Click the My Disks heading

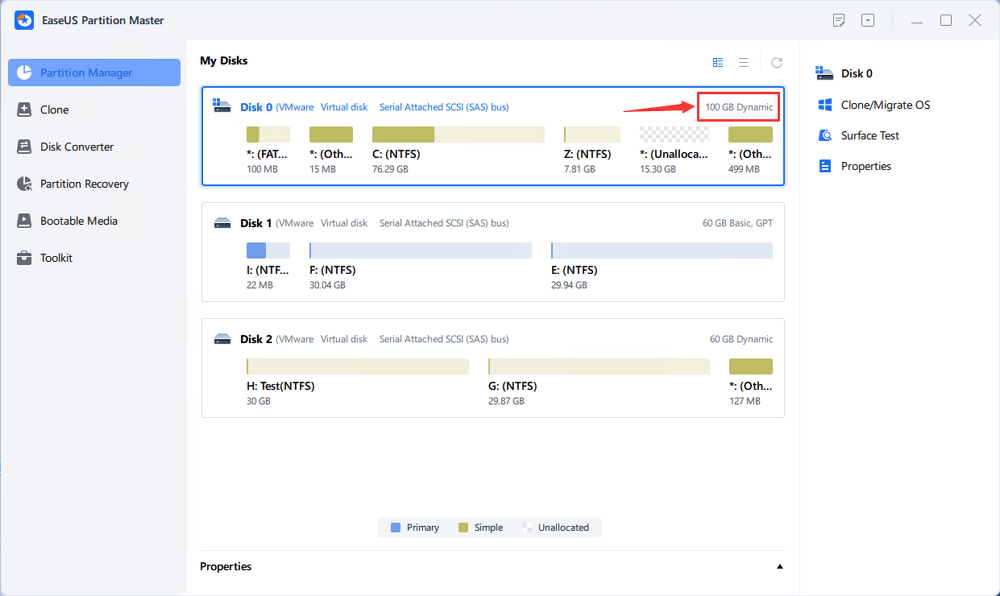click(224, 61)
